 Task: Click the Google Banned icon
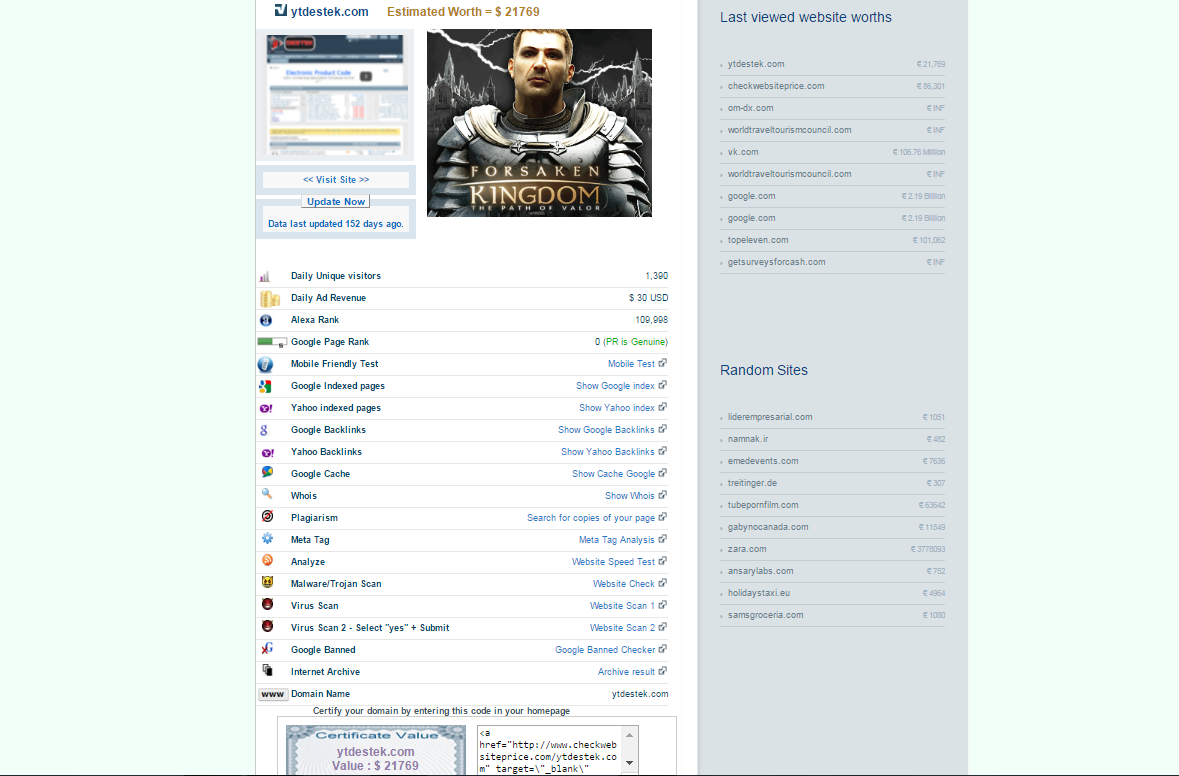click(x=267, y=648)
